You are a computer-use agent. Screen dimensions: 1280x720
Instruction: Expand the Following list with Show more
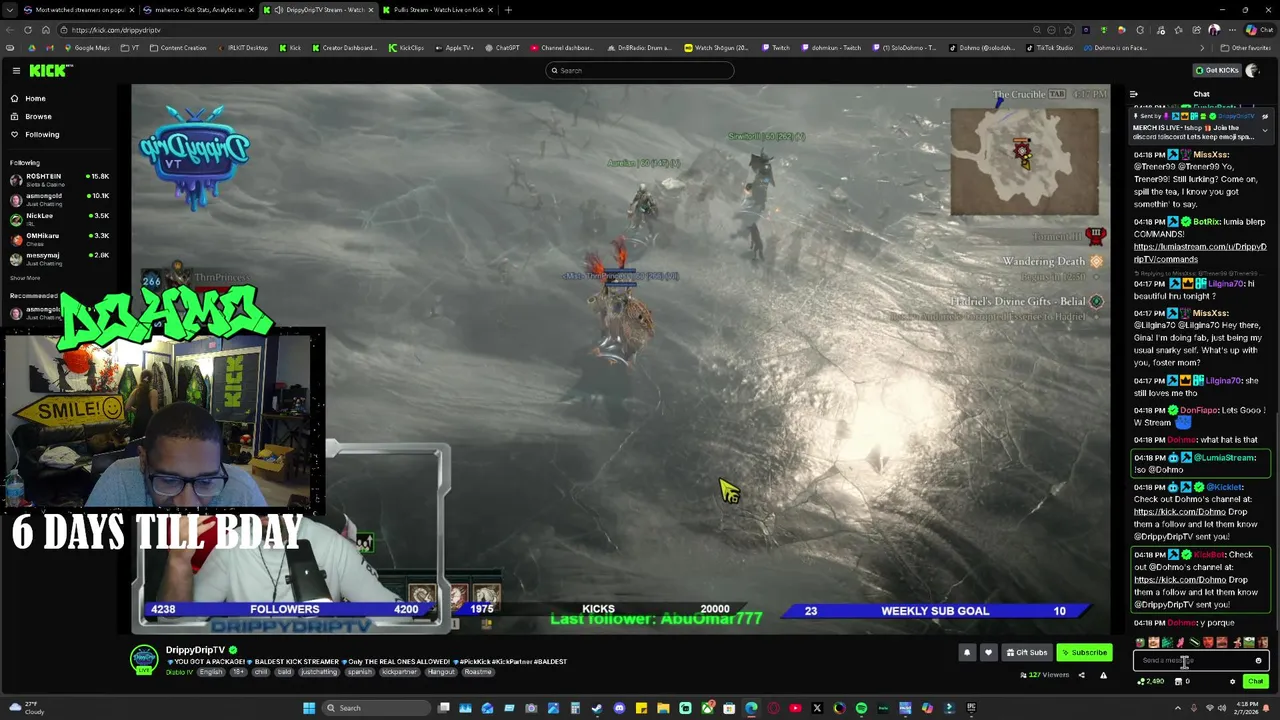[25, 278]
